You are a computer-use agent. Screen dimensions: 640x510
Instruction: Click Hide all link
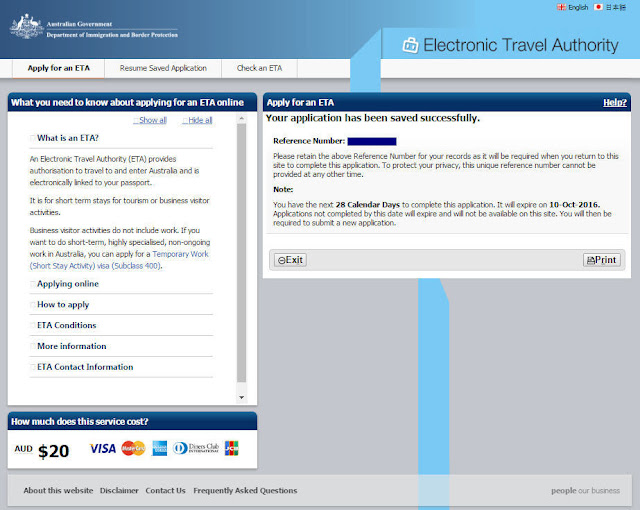198,120
